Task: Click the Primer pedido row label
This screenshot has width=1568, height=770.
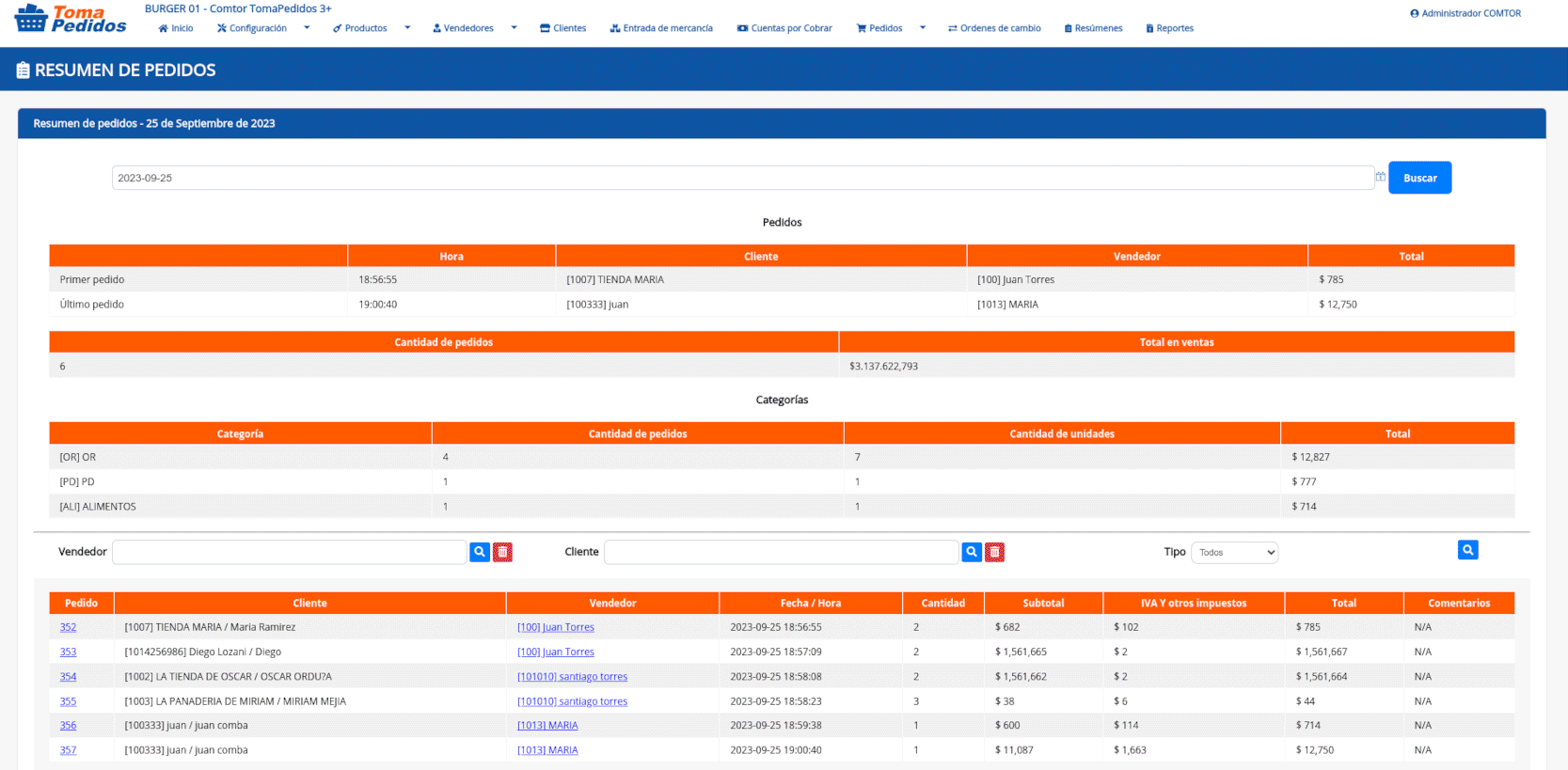Action: point(91,279)
